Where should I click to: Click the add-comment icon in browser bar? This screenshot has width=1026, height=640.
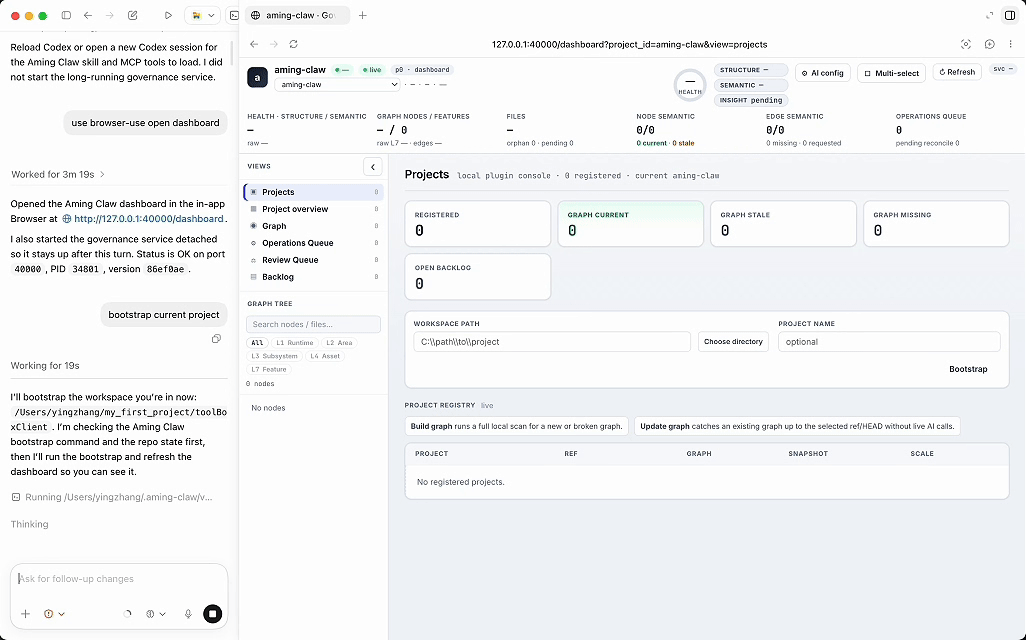pos(989,44)
